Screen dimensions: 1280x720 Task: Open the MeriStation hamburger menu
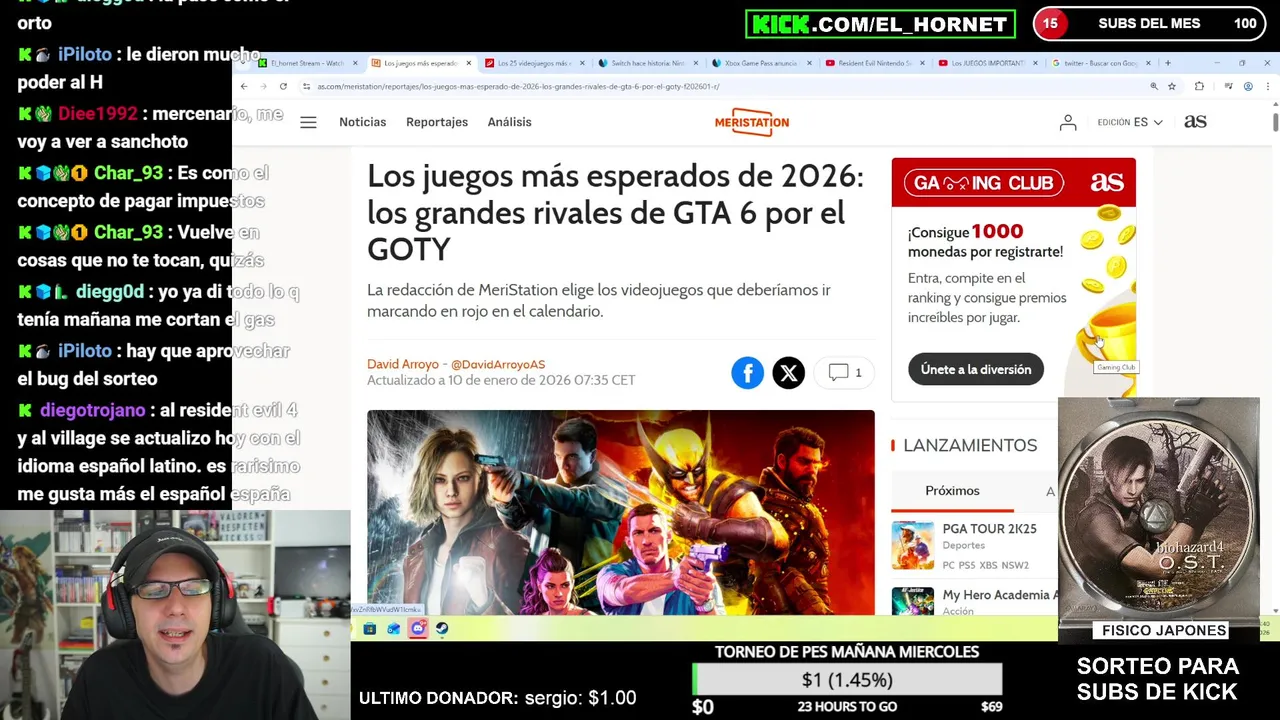(x=308, y=122)
